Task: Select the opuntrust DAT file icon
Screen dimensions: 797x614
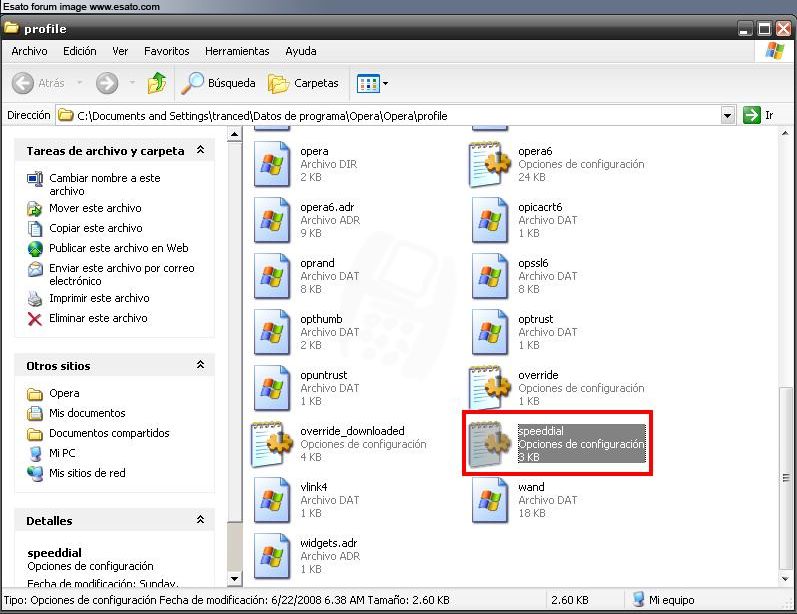Action: pos(272,388)
